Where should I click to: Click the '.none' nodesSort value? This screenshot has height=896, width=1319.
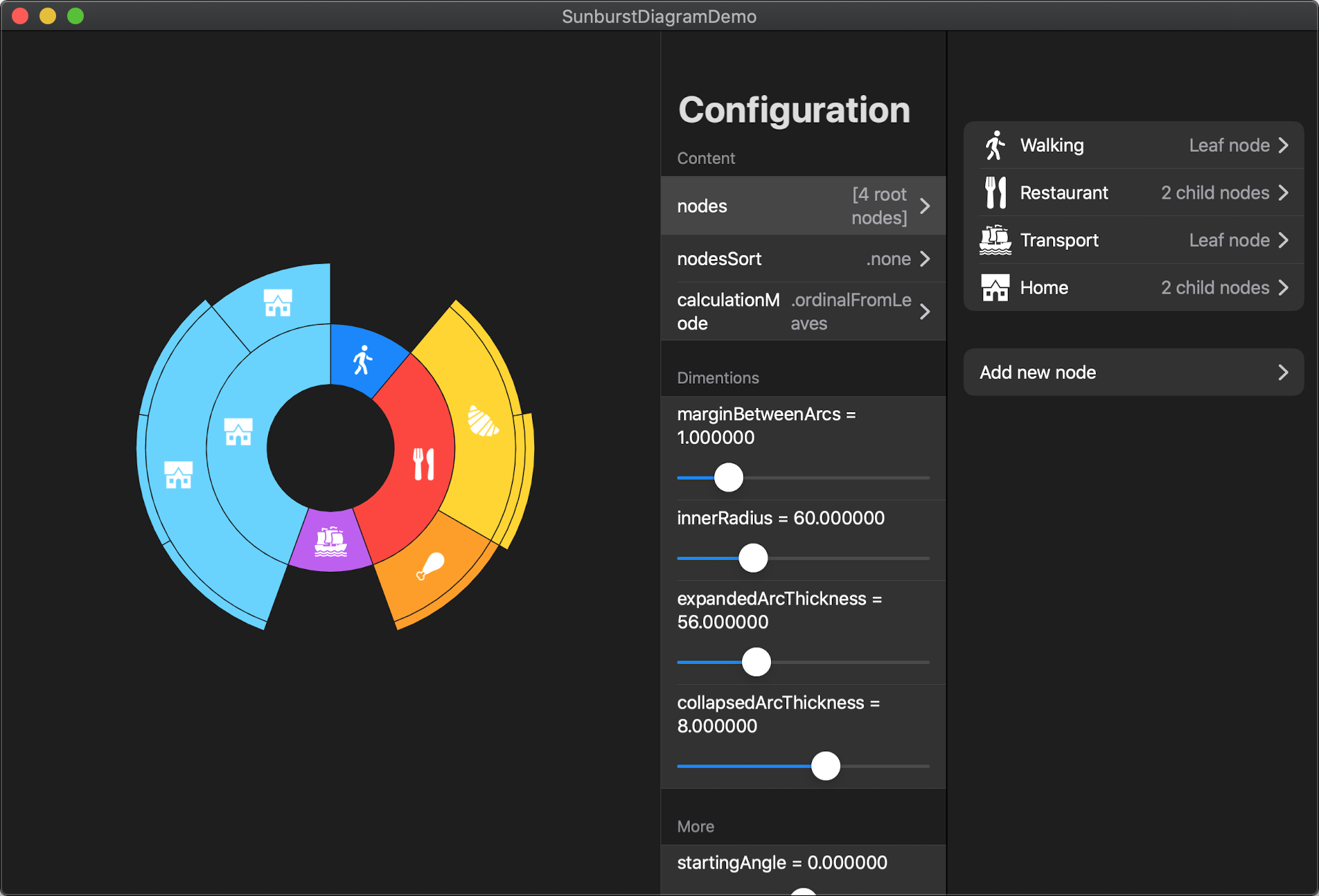coord(888,259)
